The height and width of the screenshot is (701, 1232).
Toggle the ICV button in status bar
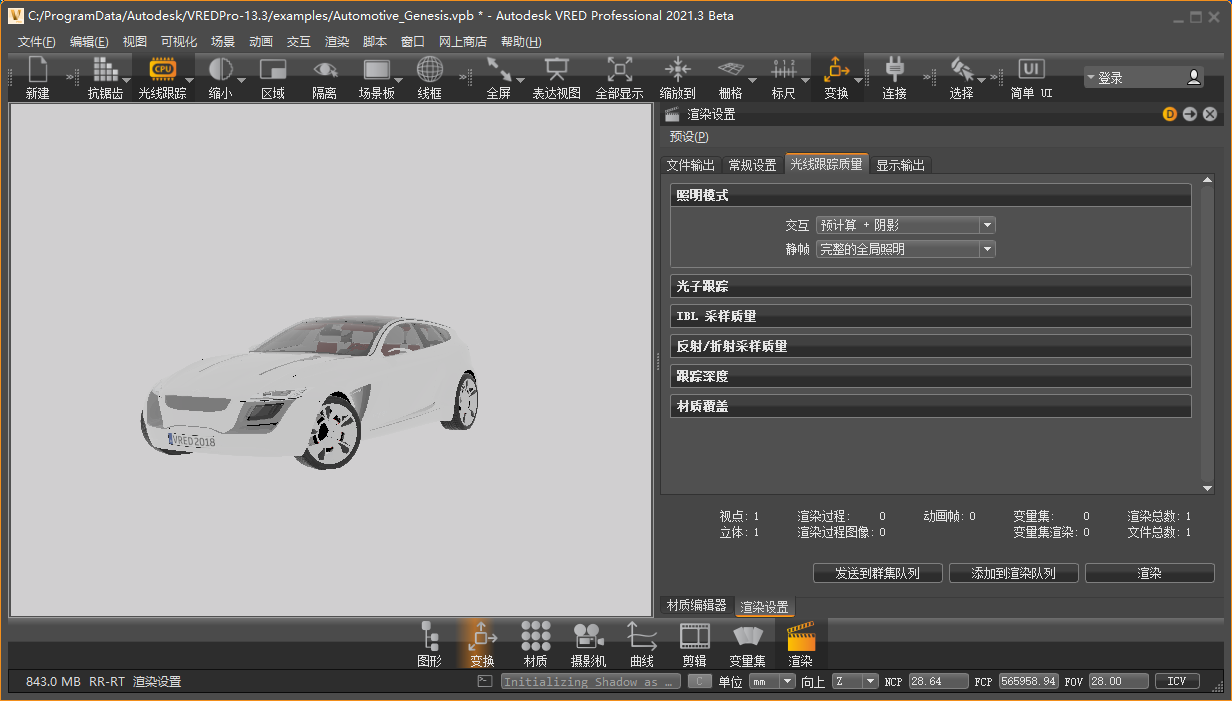(1177, 682)
